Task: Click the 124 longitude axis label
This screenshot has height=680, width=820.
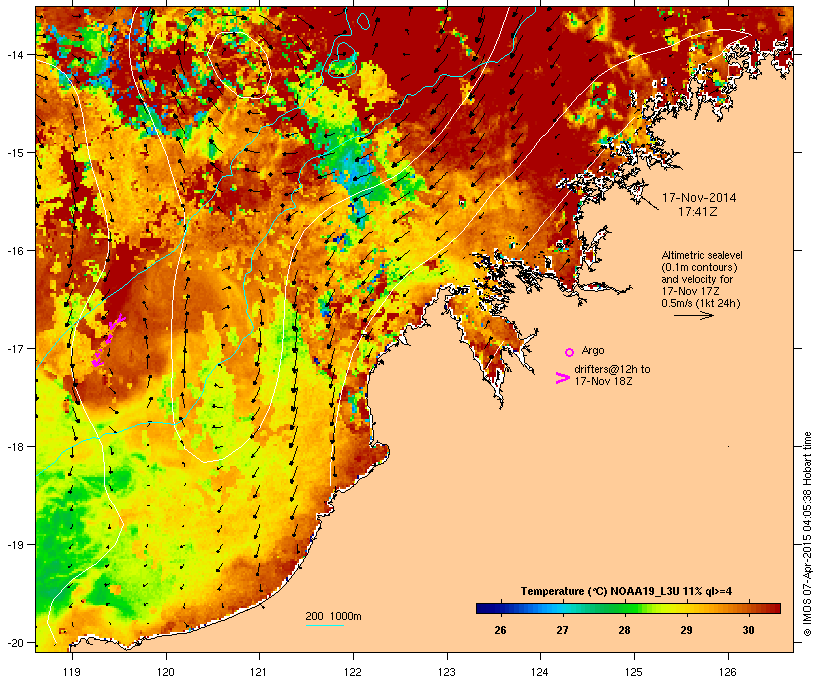Action: coord(540,672)
